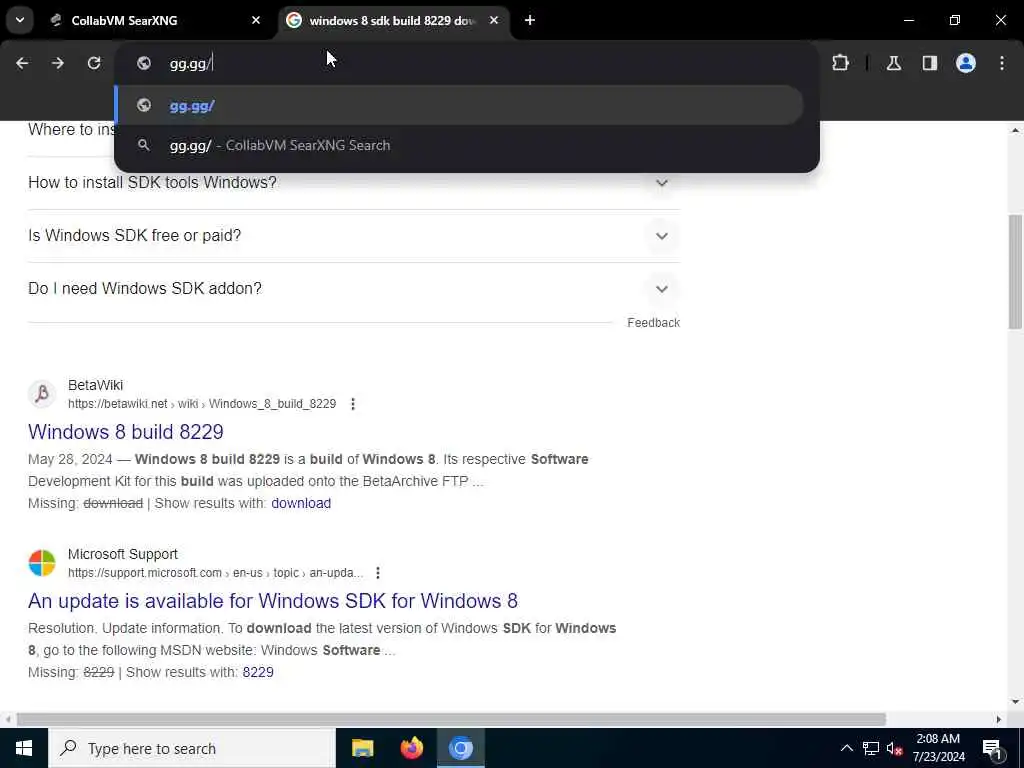
Task: Go forward one page
Action: click(58, 63)
